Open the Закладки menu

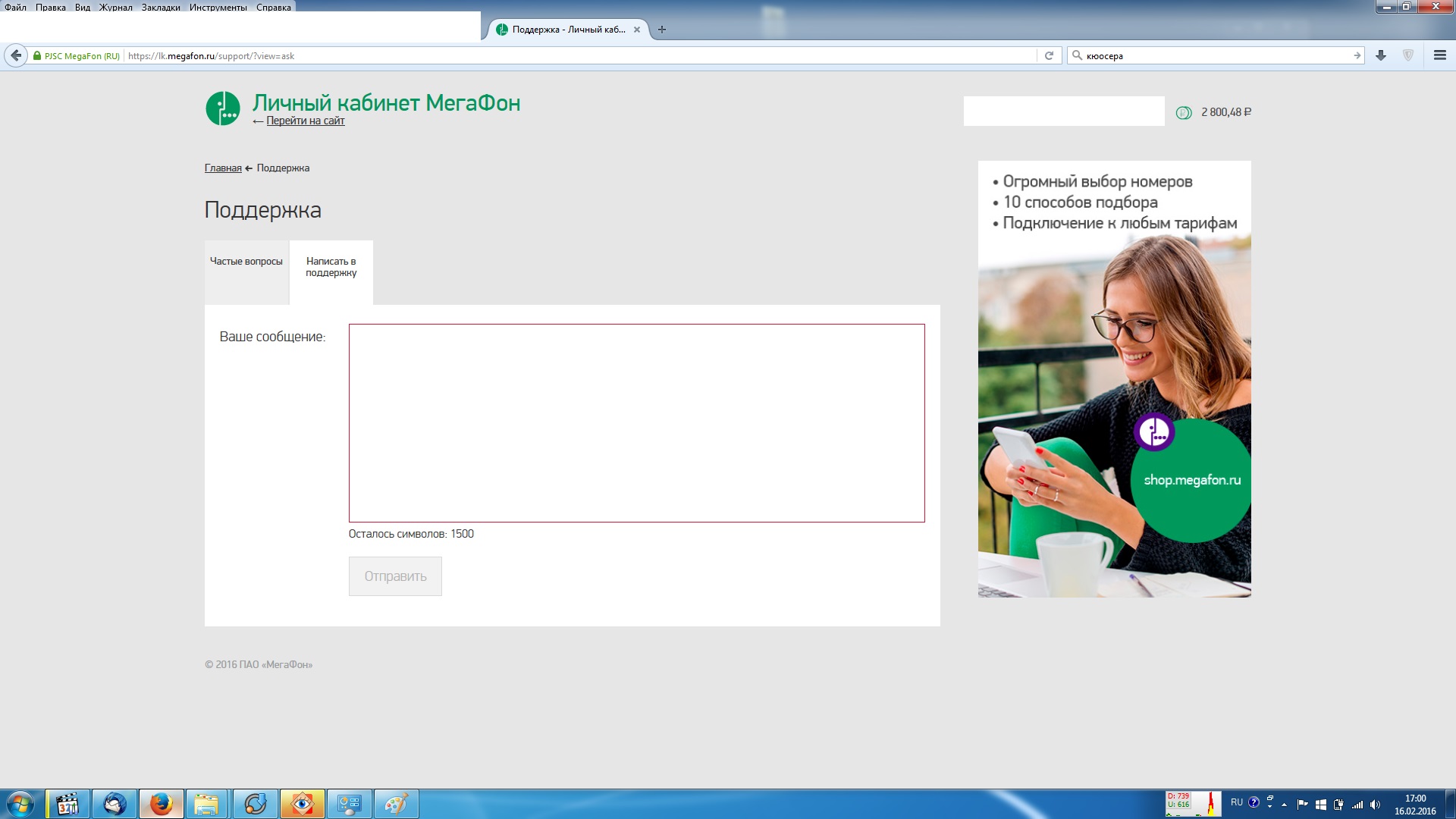coord(161,7)
